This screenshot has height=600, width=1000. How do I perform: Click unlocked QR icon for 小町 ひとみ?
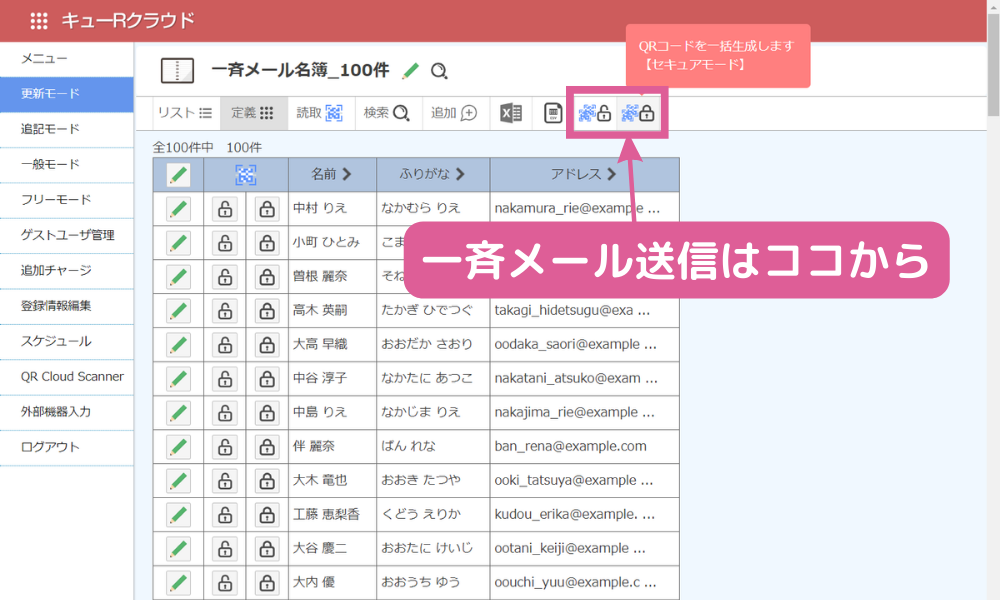pyautogui.click(x=224, y=243)
